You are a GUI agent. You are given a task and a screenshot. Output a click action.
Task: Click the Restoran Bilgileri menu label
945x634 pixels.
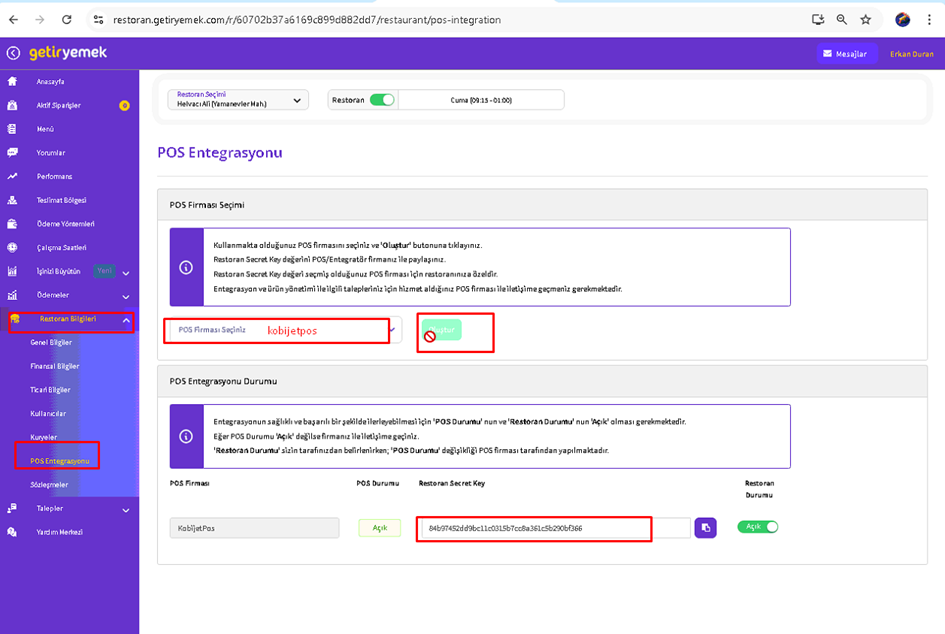point(68,319)
